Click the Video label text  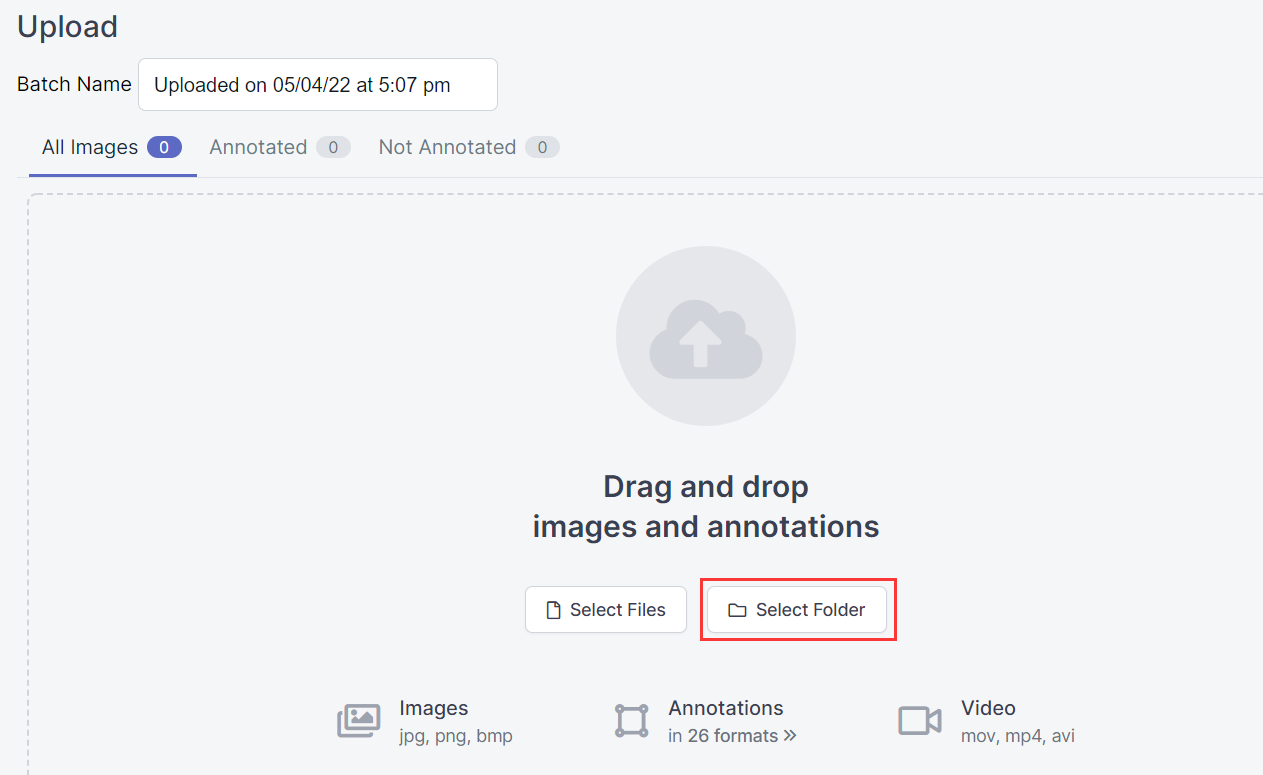[988, 708]
